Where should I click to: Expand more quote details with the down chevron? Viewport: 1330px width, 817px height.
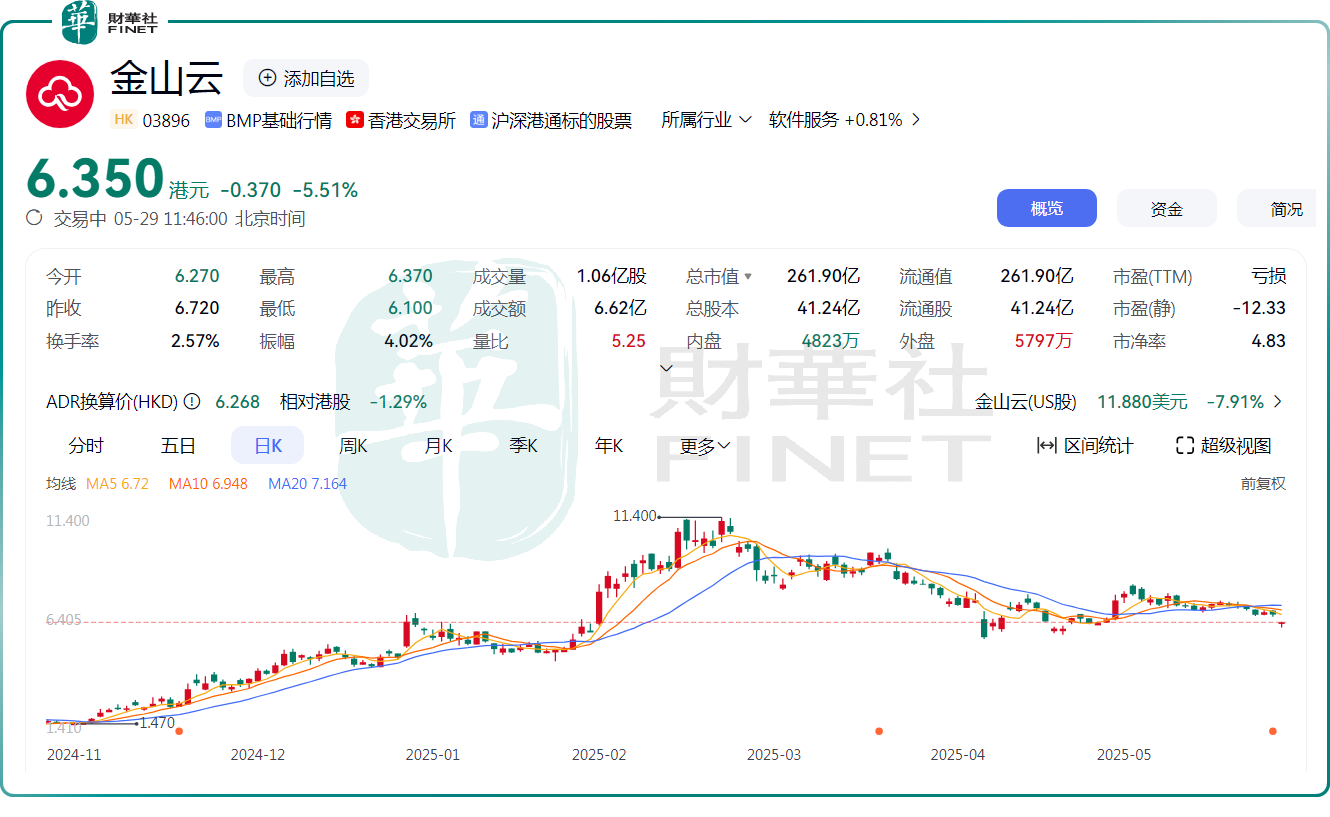[667, 367]
